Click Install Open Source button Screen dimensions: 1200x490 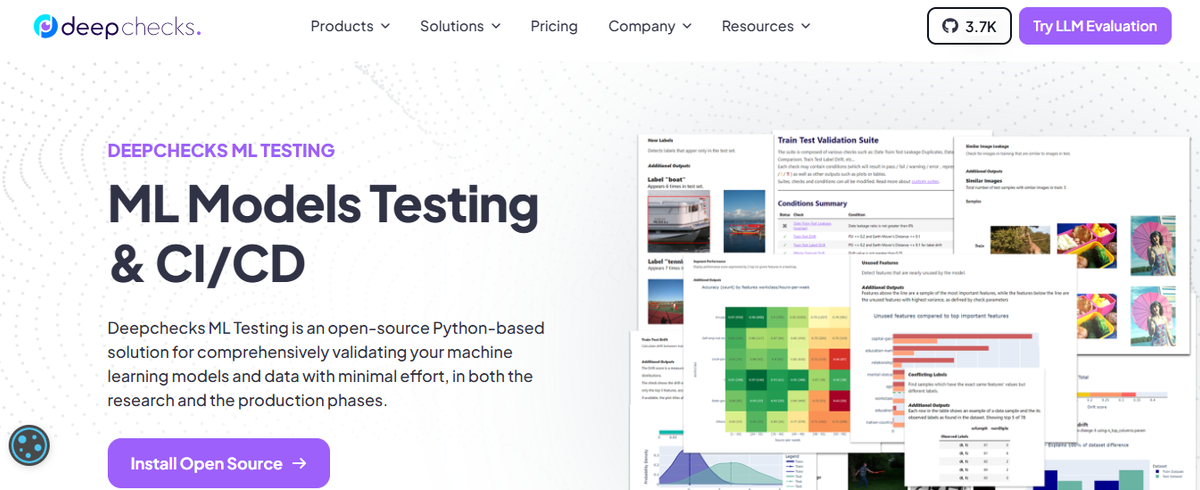219,463
